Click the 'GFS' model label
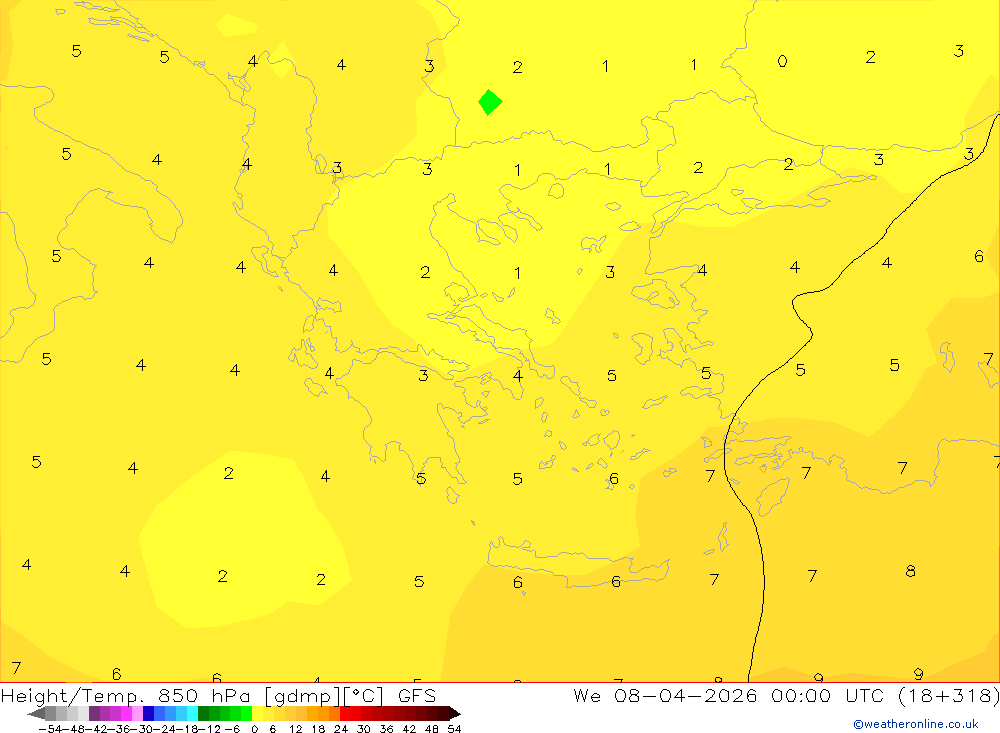 (x=417, y=695)
